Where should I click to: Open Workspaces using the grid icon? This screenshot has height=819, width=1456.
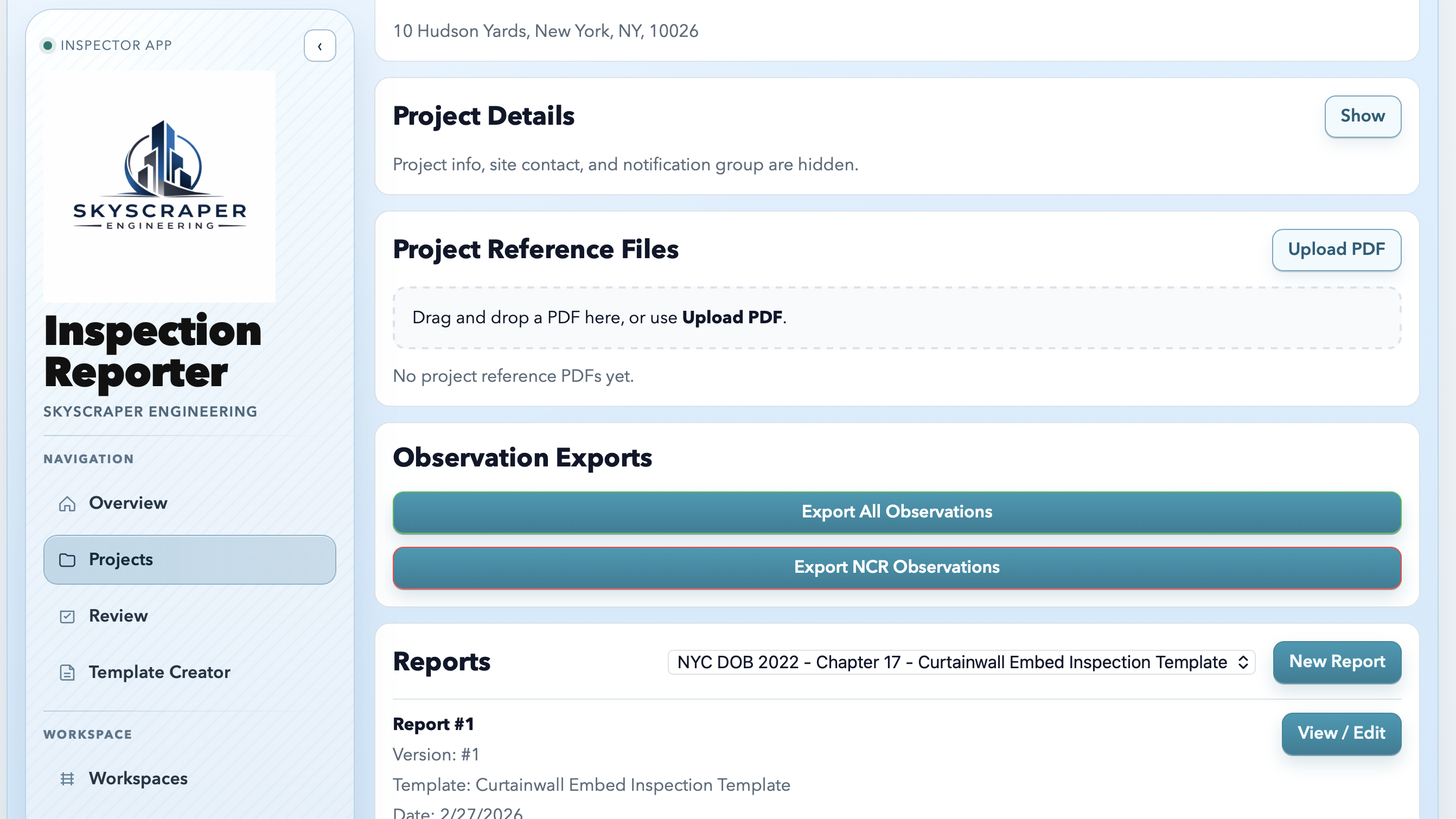68,778
